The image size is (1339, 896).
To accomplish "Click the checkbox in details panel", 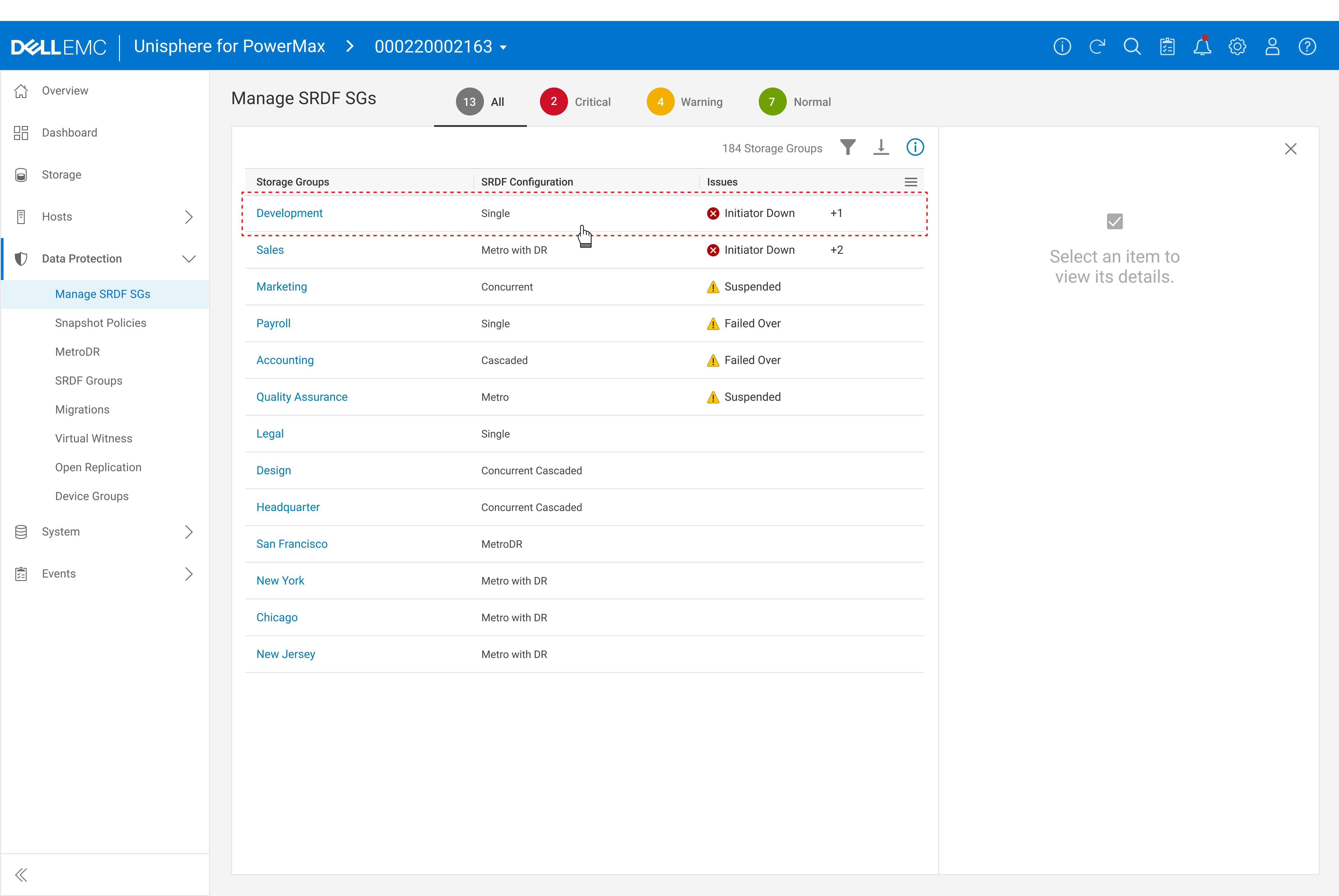I will pos(1114,221).
